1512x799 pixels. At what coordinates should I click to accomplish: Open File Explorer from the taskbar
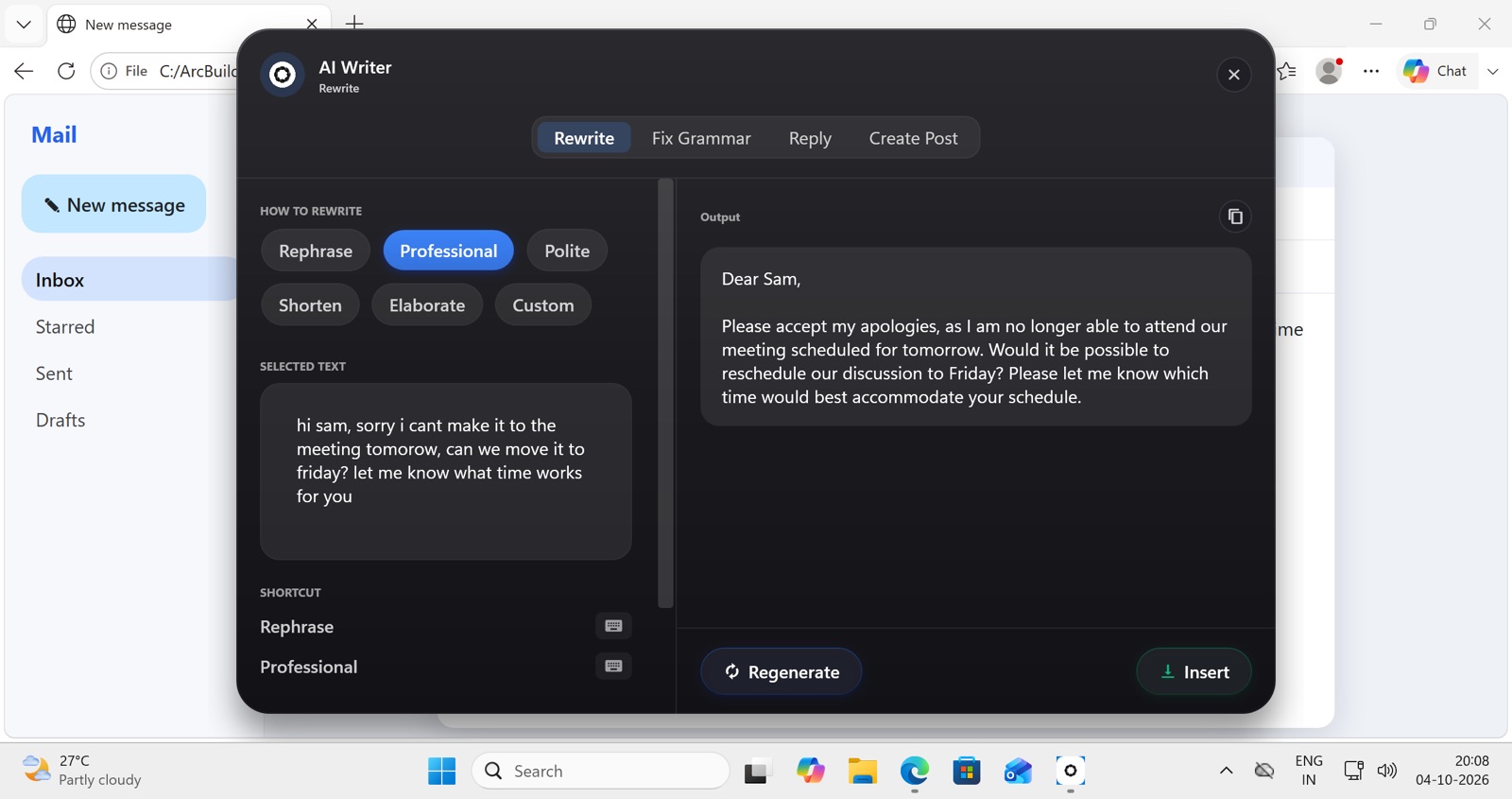(x=862, y=771)
